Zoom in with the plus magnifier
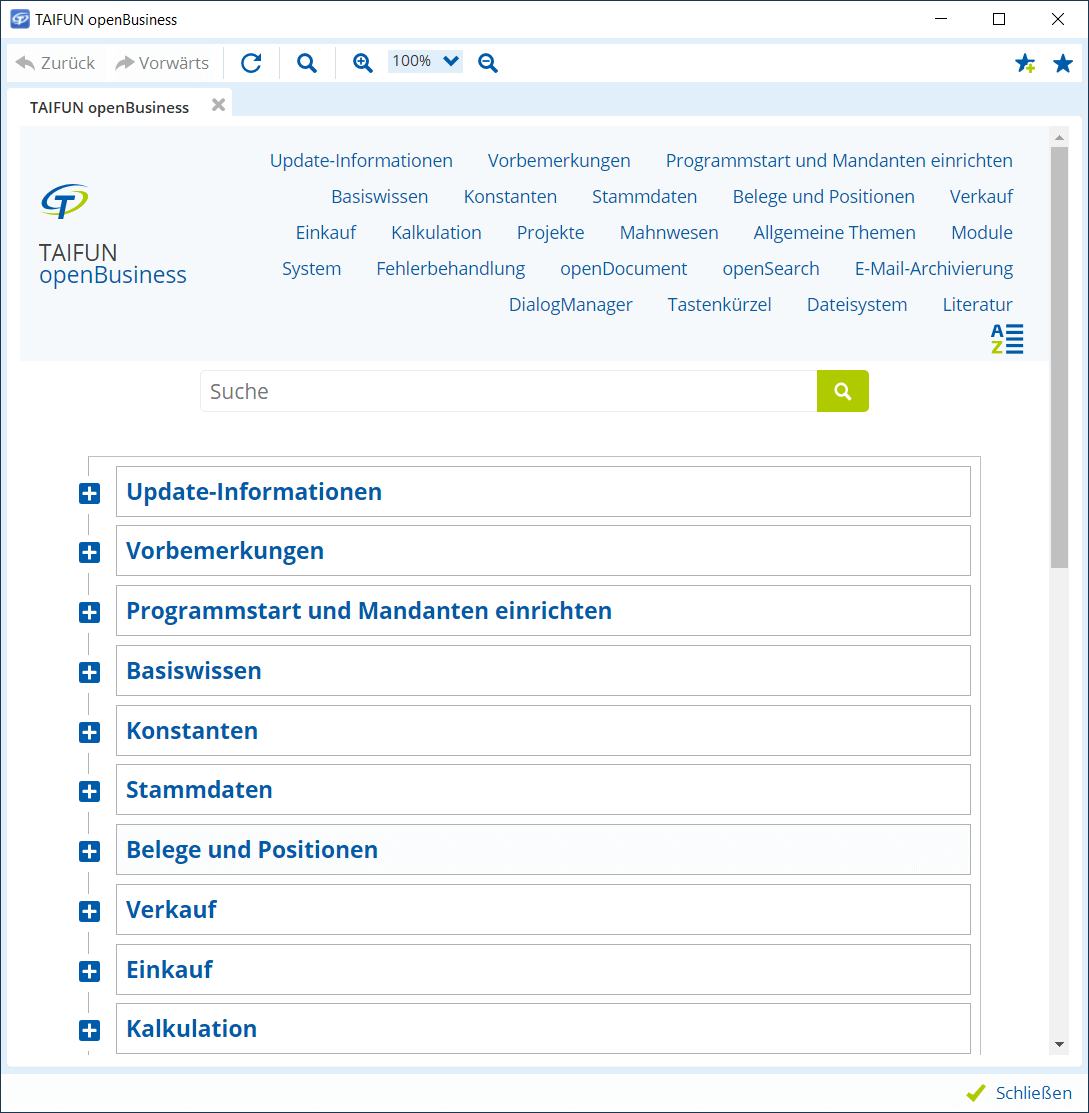Viewport: 1089px width, 1113px height. [363, 63]
